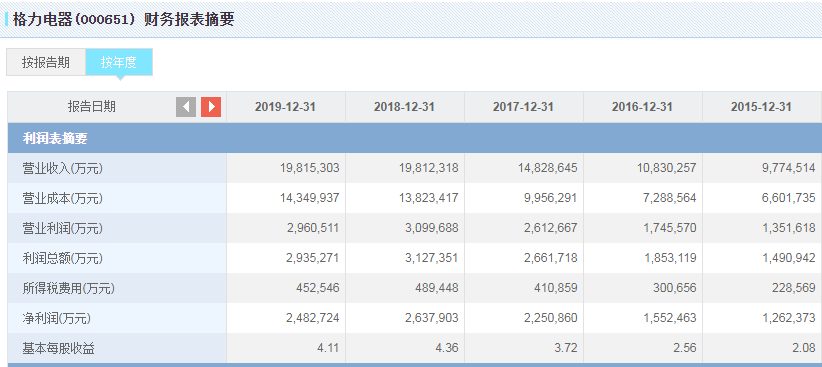Click the cost value 14,349,937
Viewport: 822px width, 367px height.
tap(310, 198)
